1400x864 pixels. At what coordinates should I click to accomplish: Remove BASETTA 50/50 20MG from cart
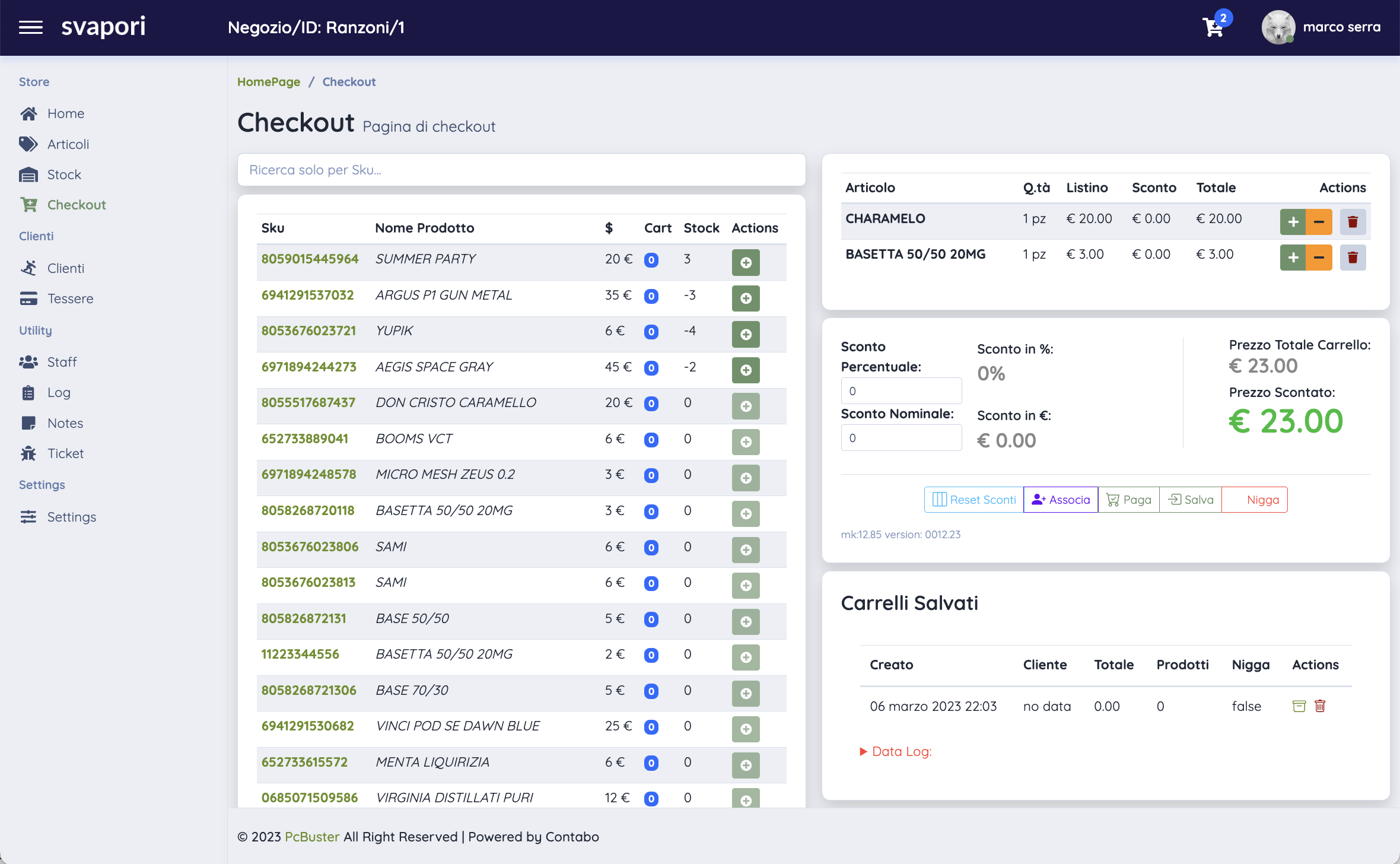click(1353, 258)
